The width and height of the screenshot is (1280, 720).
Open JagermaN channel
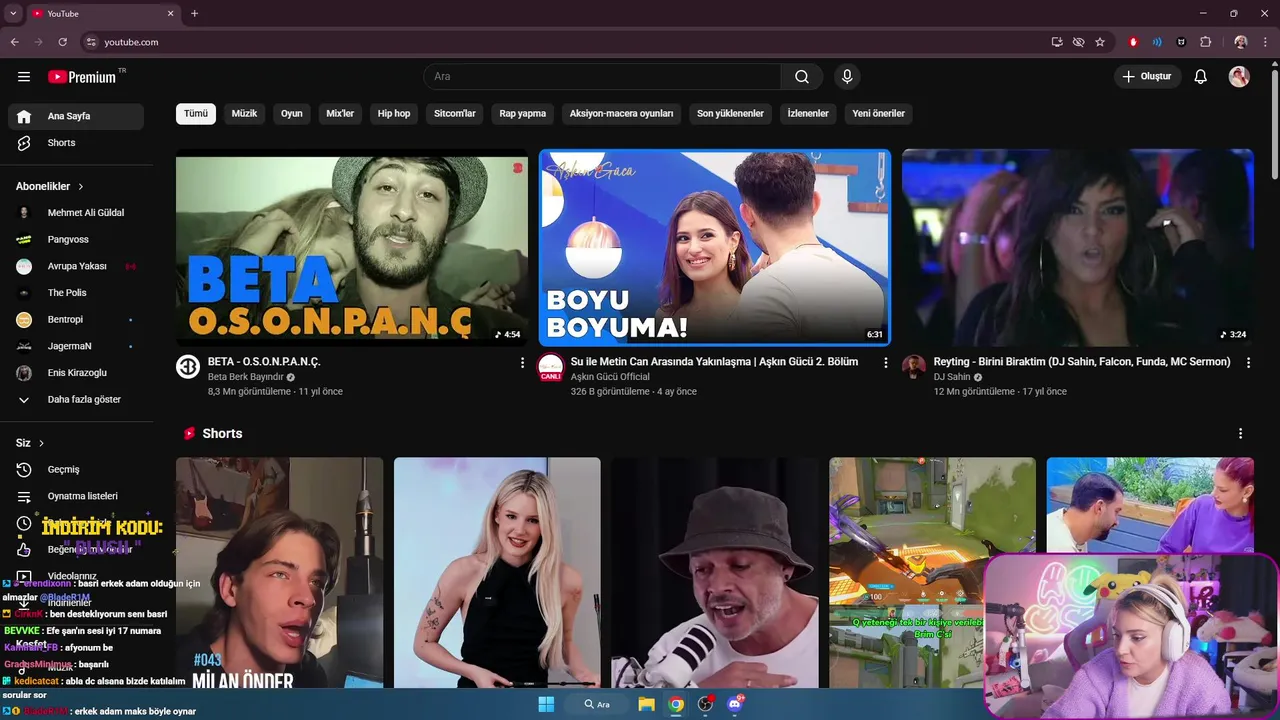click(76, 346)
